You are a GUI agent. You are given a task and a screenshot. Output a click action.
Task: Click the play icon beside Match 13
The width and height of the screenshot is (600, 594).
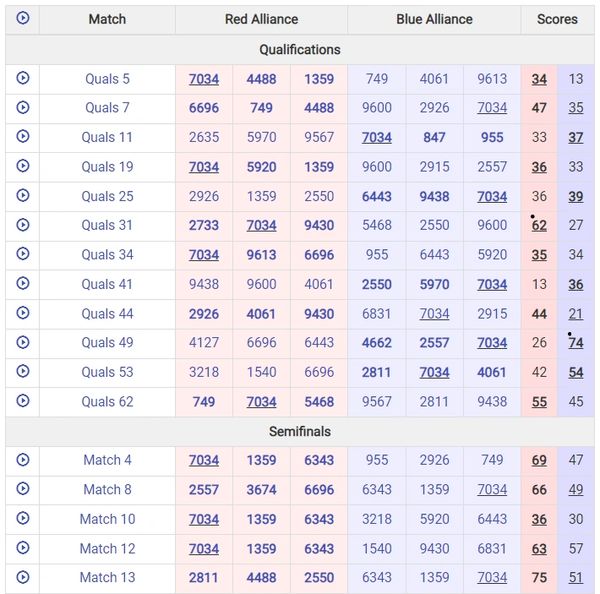22,577
